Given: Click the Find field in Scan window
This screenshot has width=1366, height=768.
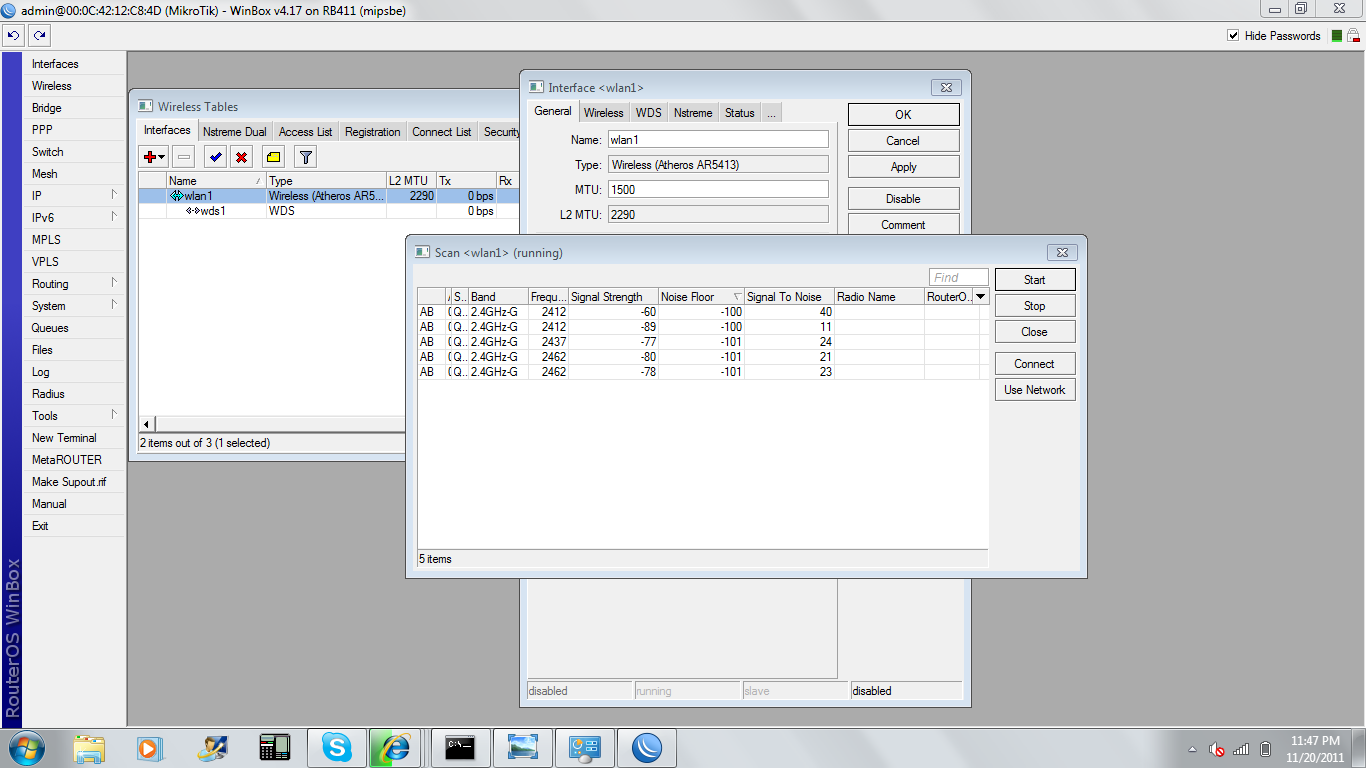Looking at the screenshot, I should 959,278.
